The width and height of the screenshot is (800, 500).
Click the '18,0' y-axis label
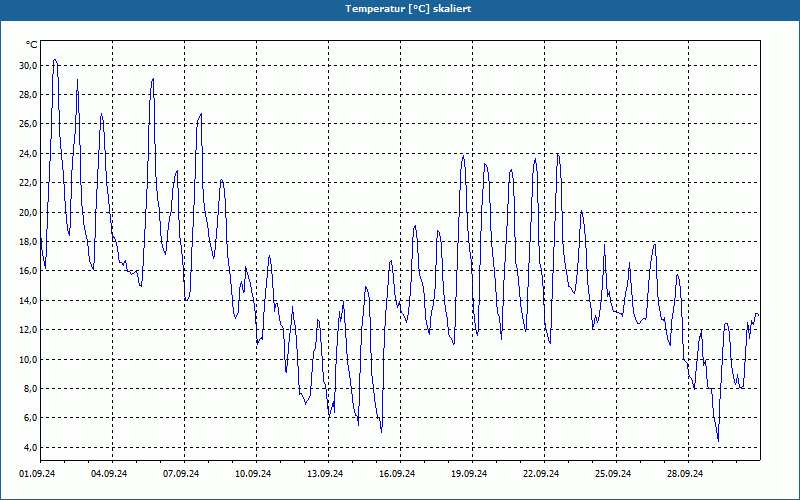[x=28, y=241]
